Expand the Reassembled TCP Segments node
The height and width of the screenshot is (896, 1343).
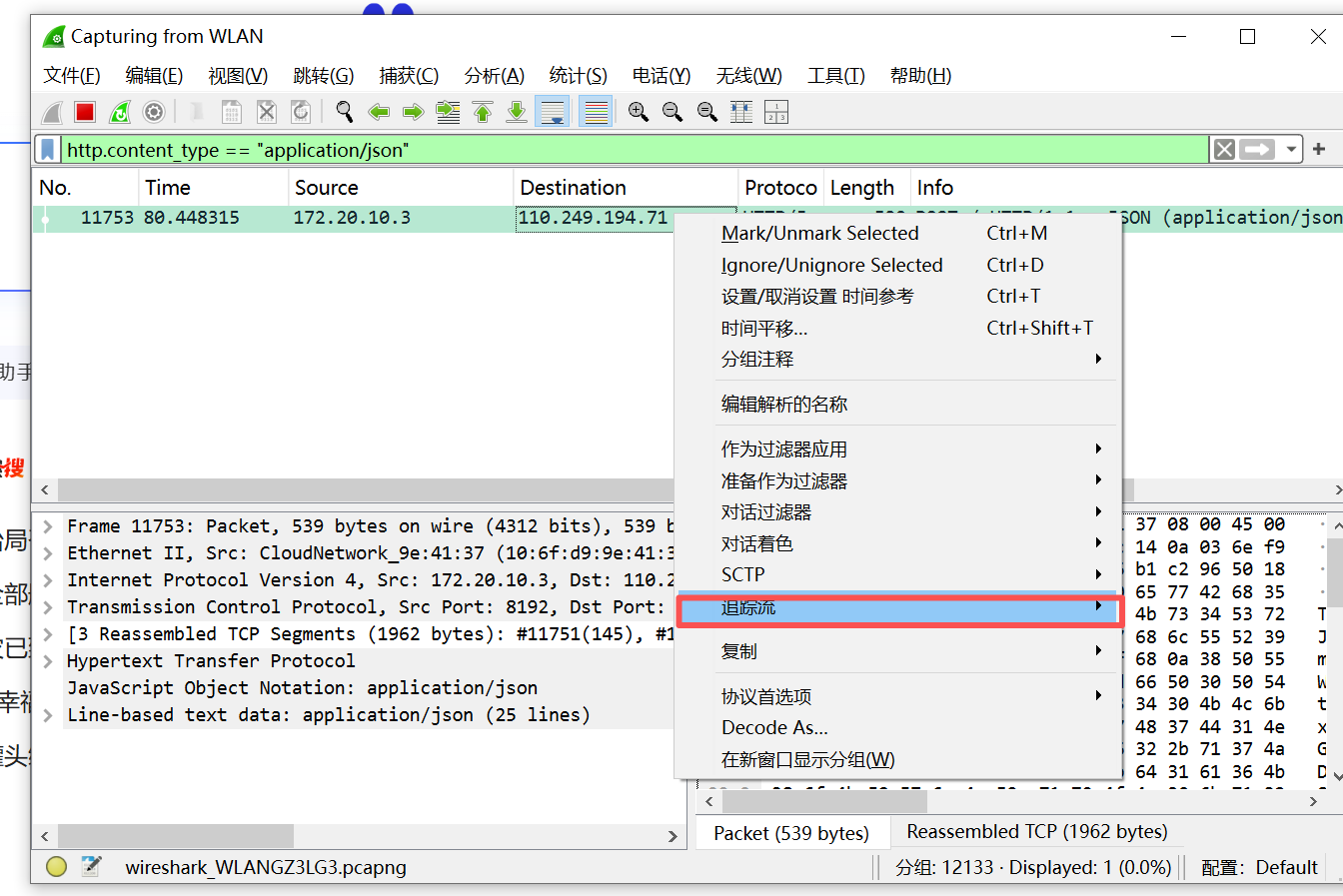pyautogui.click(x=47, y=634)
